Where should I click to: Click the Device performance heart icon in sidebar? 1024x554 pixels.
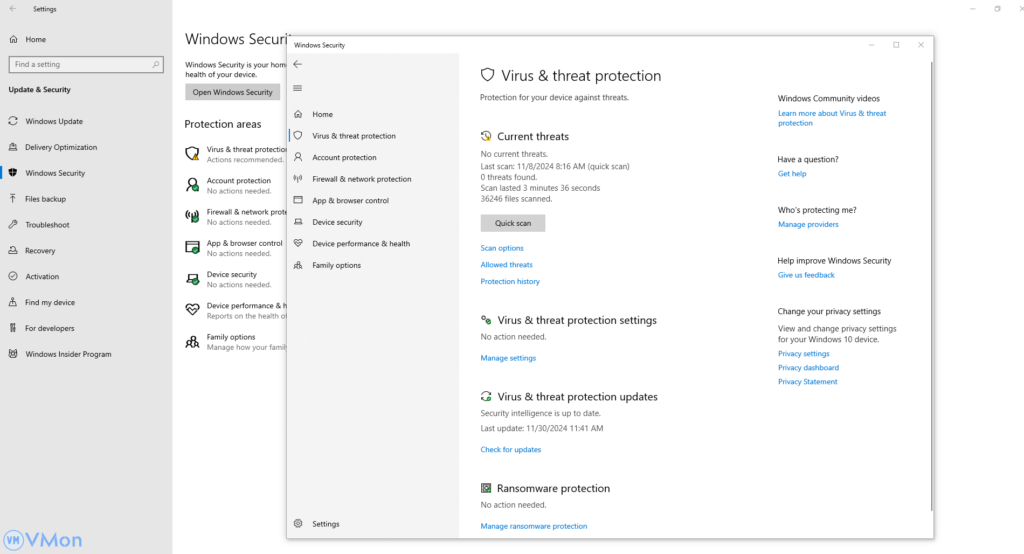[x=298, y=243]
